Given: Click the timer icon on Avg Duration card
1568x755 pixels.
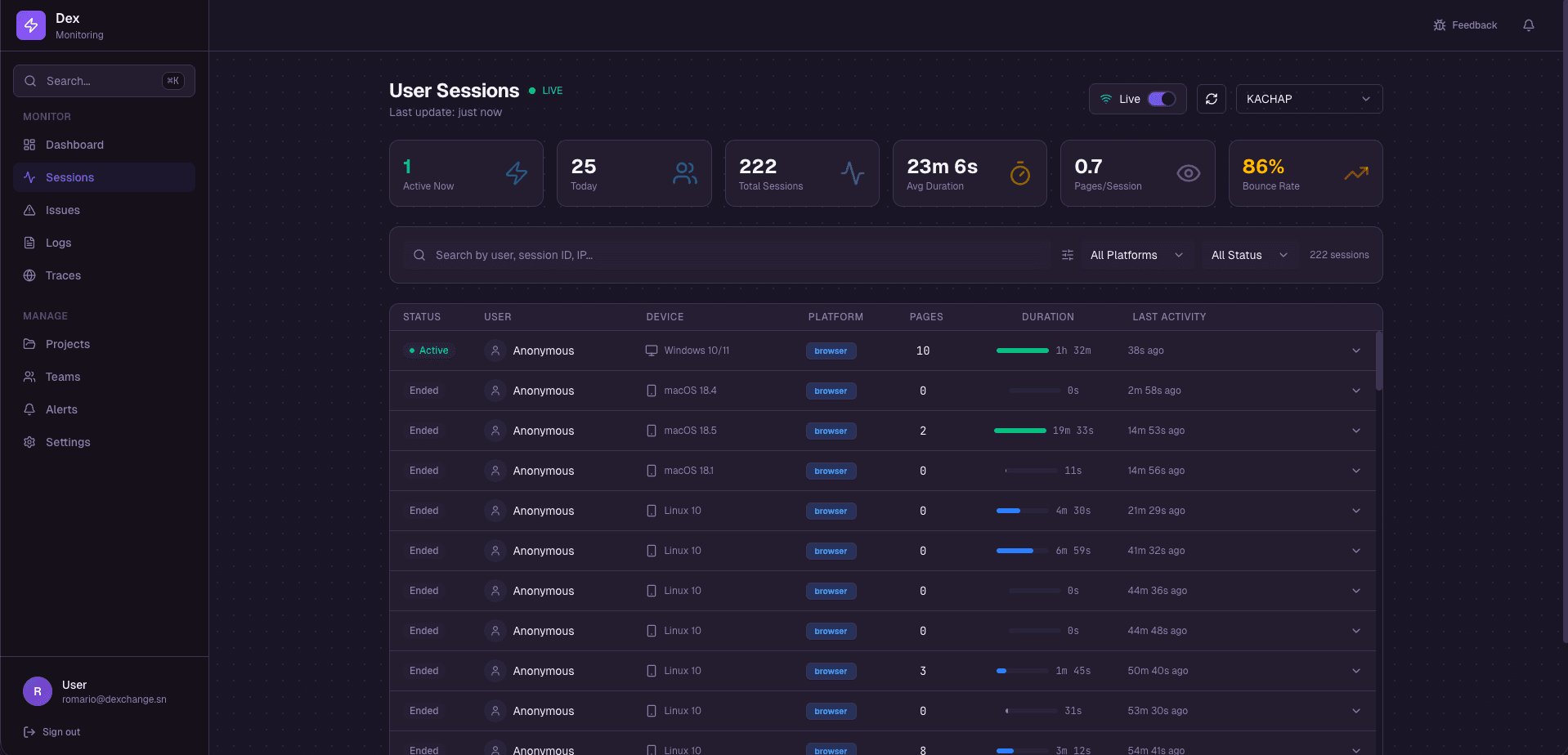Looking at the screenshot, I should coord(1019,173).
